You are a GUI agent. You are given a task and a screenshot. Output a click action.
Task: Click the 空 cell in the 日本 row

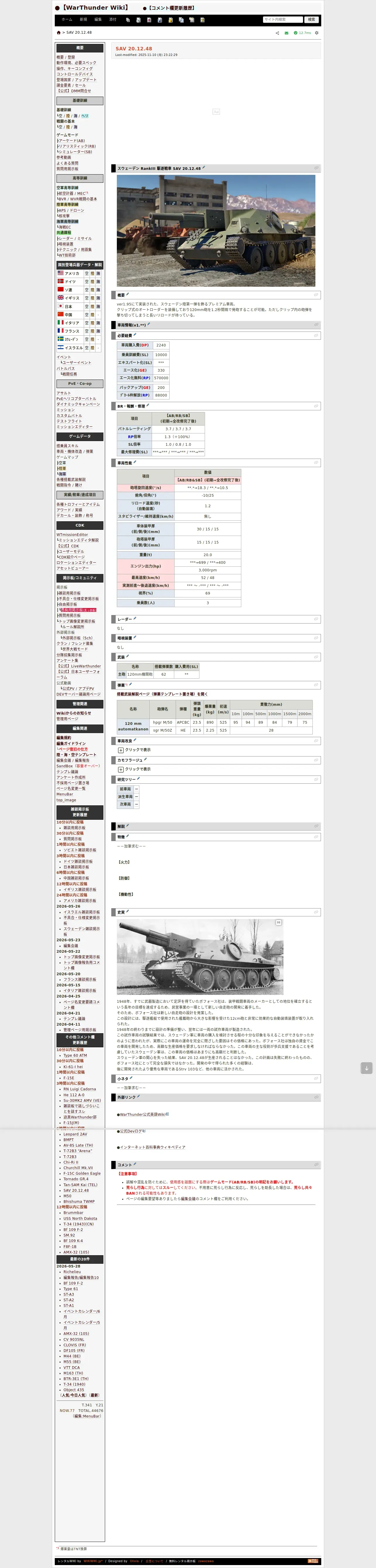coord(86,307)
